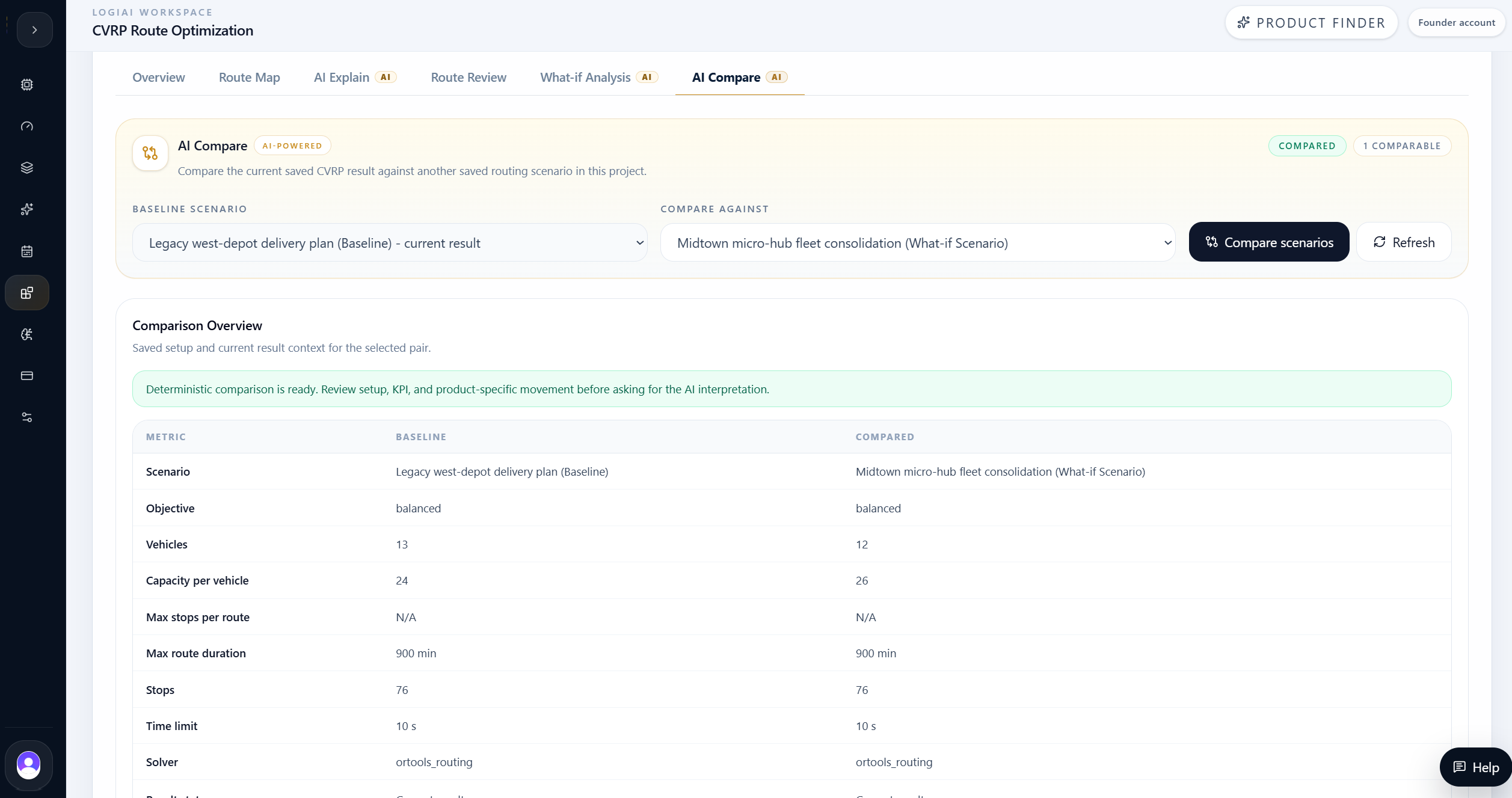The height and width of the screenshot is (798, 1512).
Task: Click compared Time limit value 10 s
Action: tap(866, 726)
